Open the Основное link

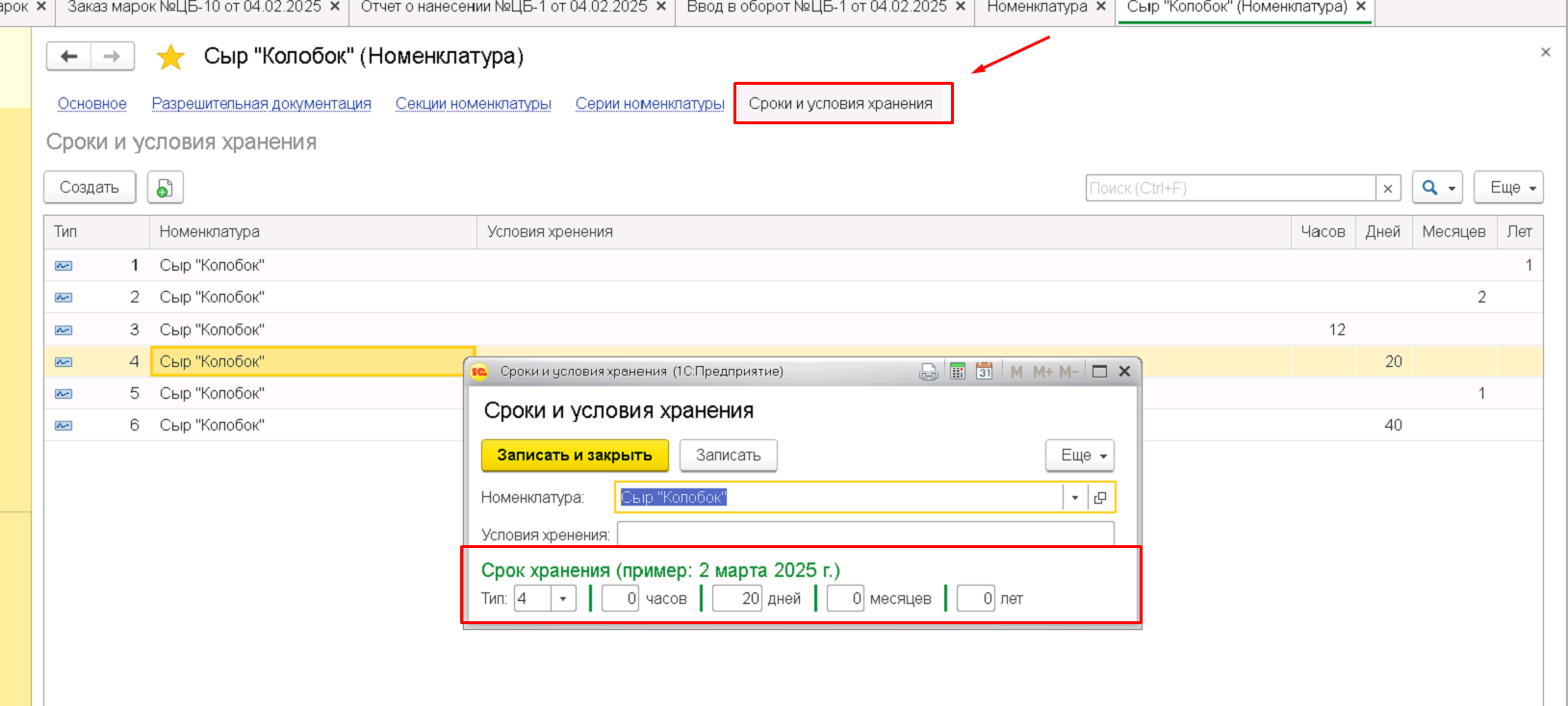coord(92,103)
